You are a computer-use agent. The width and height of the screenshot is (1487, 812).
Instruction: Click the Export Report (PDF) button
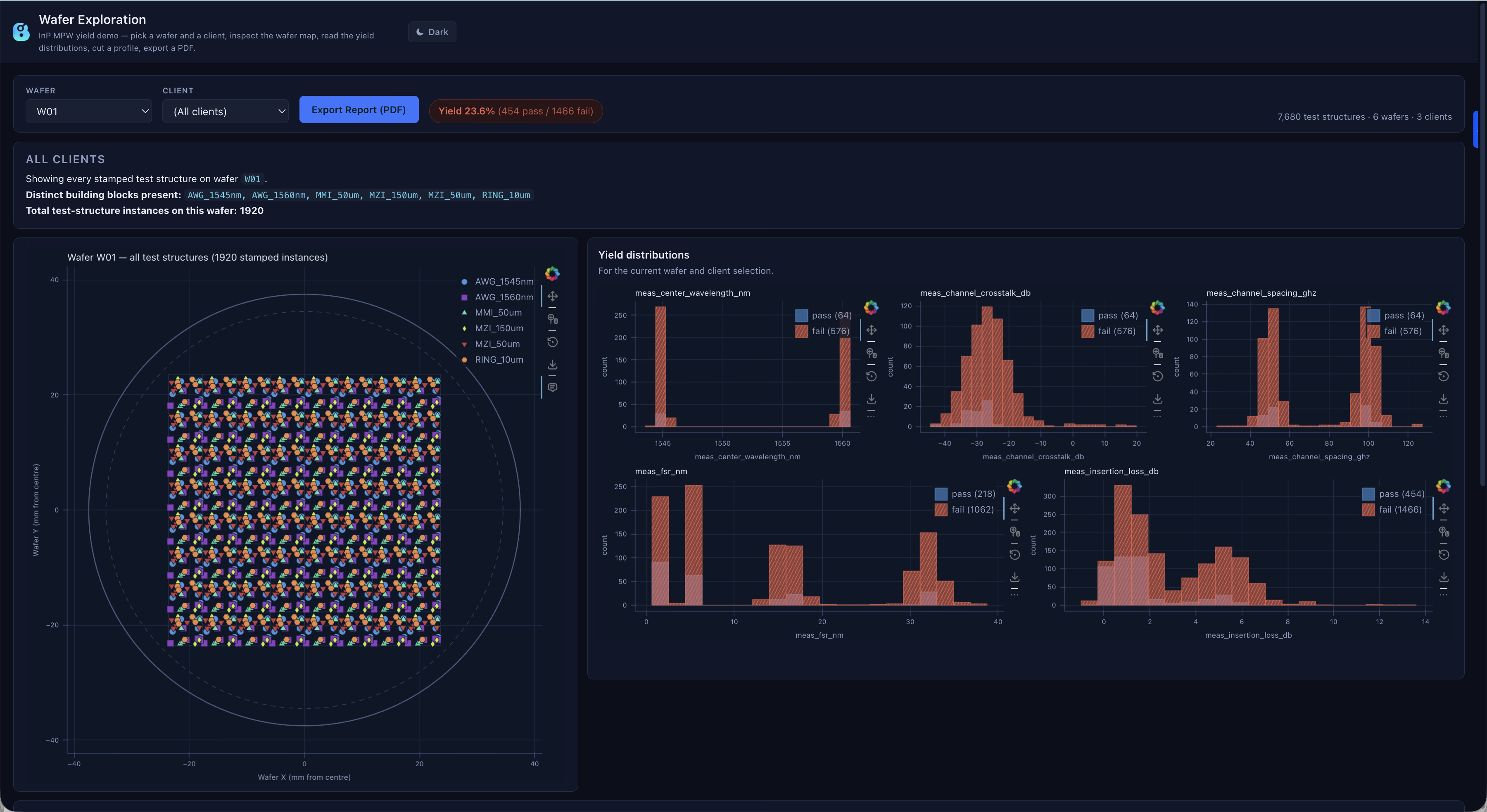tap(359, 109)
